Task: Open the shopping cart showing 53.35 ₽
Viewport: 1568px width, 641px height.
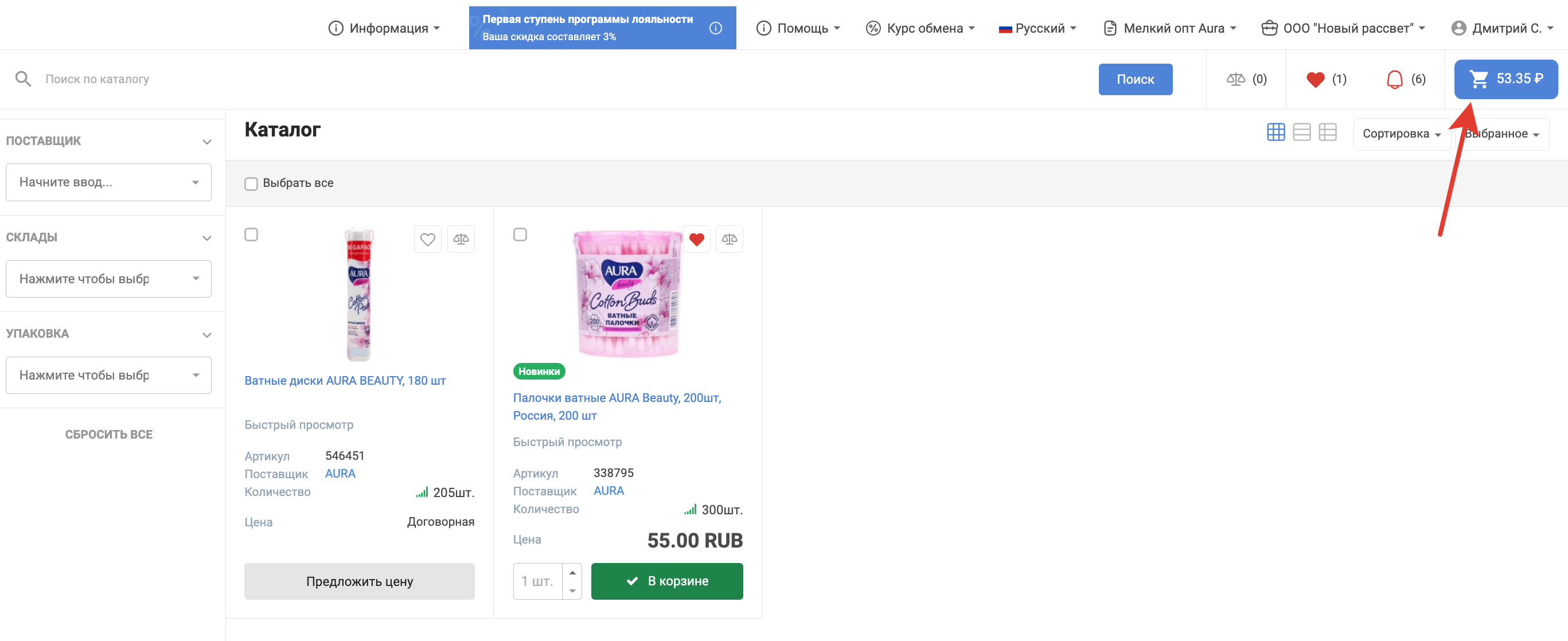Action: [x=1505, y=79]
